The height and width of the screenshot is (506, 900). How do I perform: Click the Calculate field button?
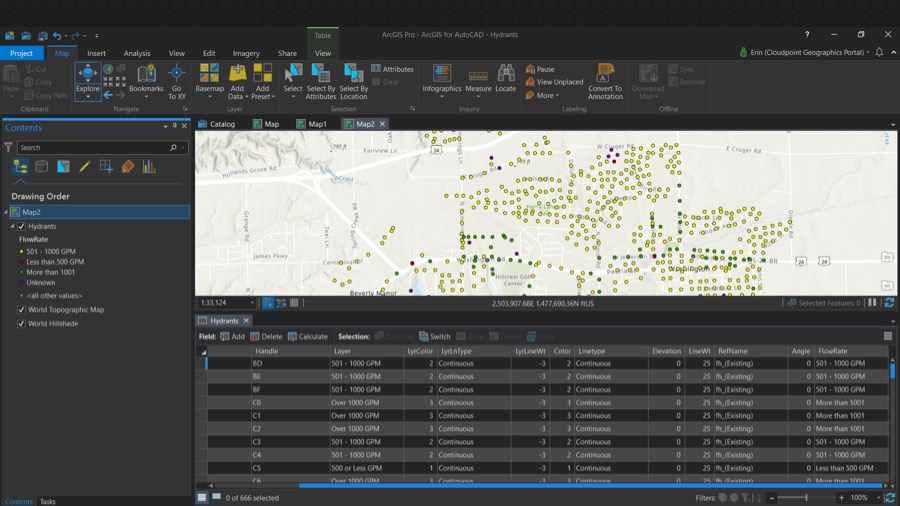(x=308, y=337)
